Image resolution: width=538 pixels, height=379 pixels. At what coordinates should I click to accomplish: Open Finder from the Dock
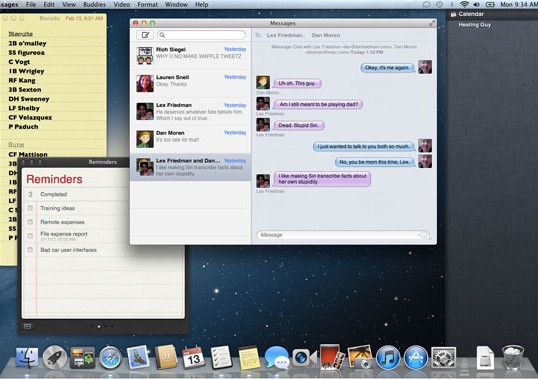point(27,357)
